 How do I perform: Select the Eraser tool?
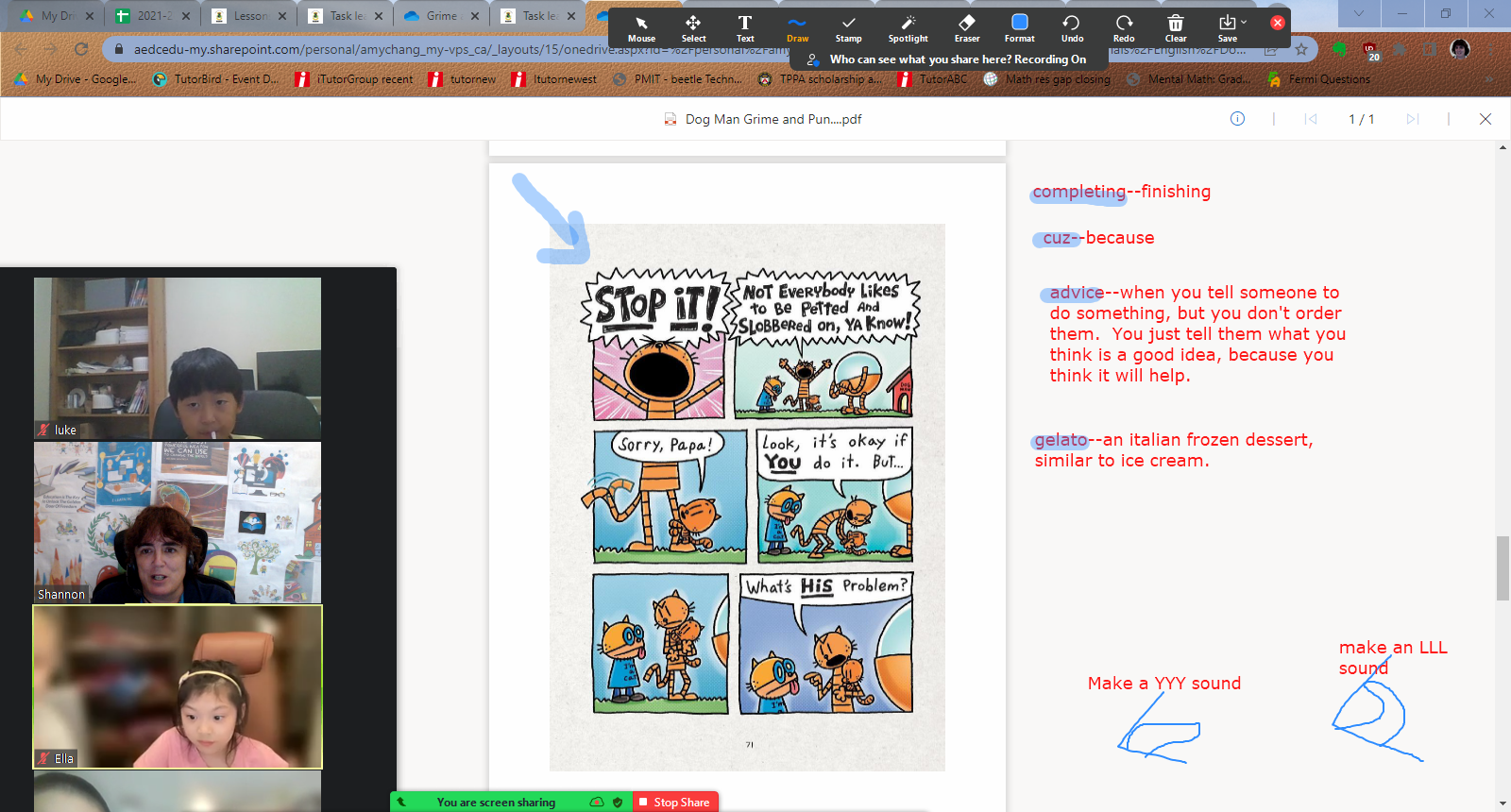[967, 28]
